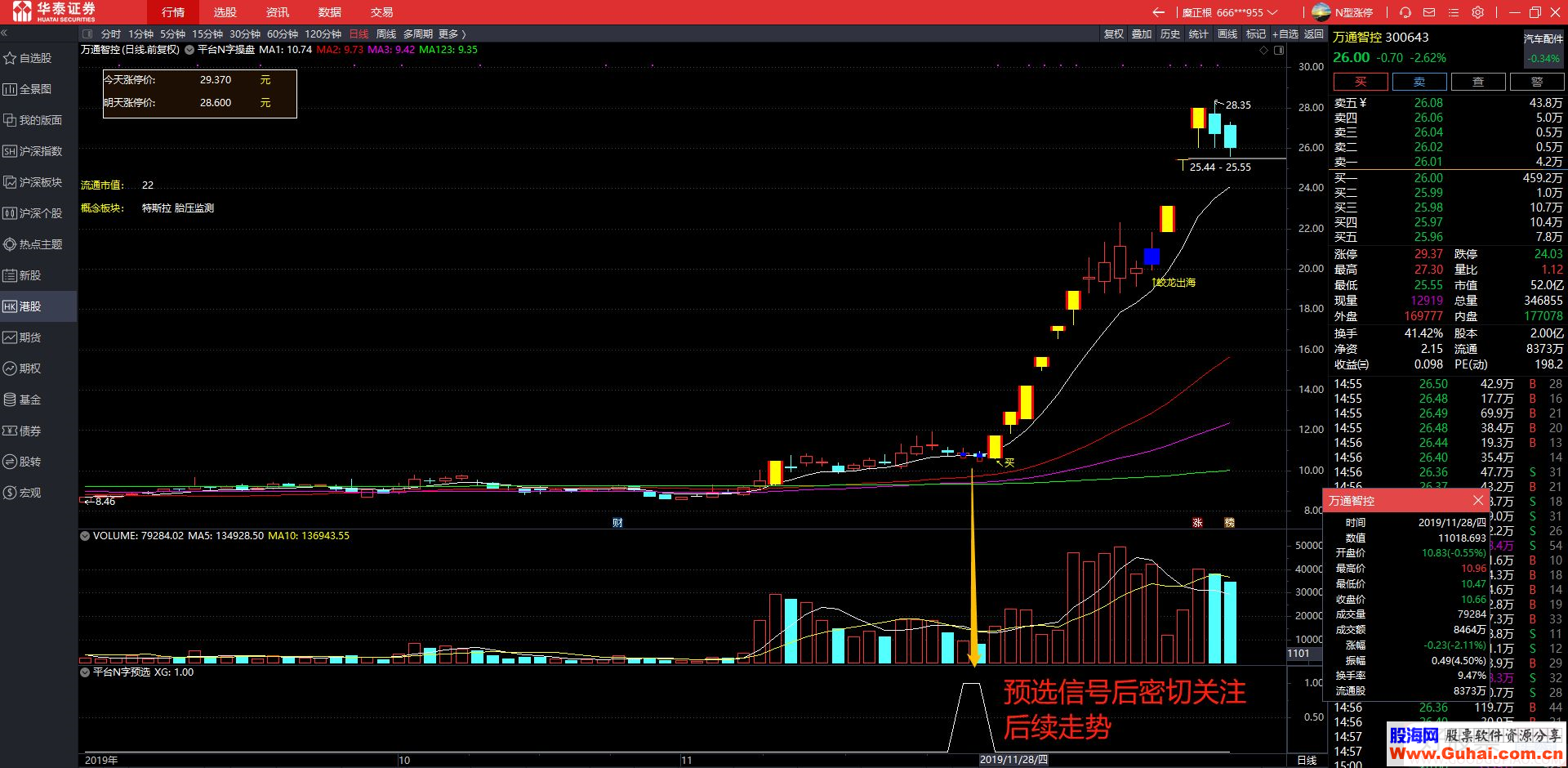Image resolution: width=1568 pixels, height=768 pixels.
Task: Expand VOLUME indicator dropdown arrow
Action: tap(84, 536)
